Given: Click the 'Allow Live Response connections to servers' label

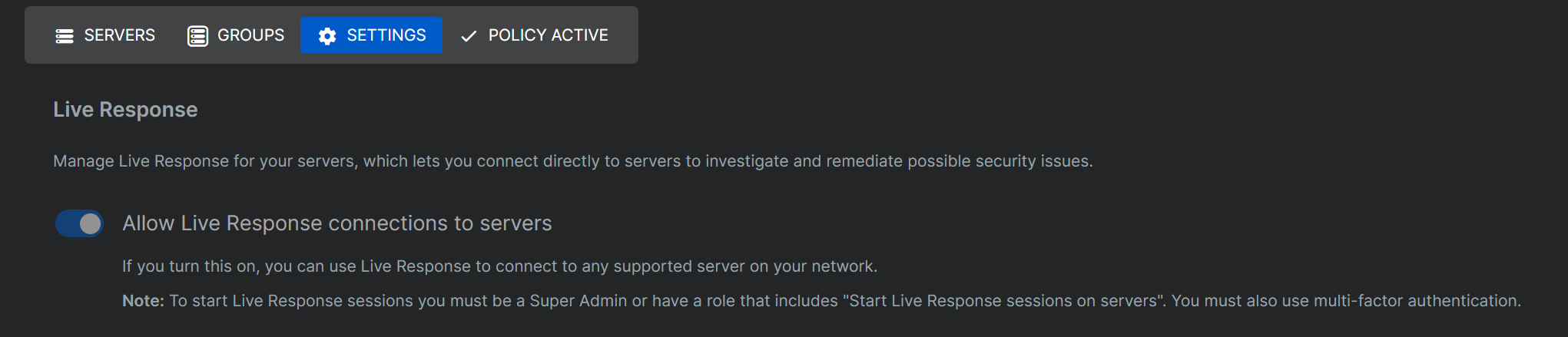Looking at the screenshot, I should coord(336,223).
